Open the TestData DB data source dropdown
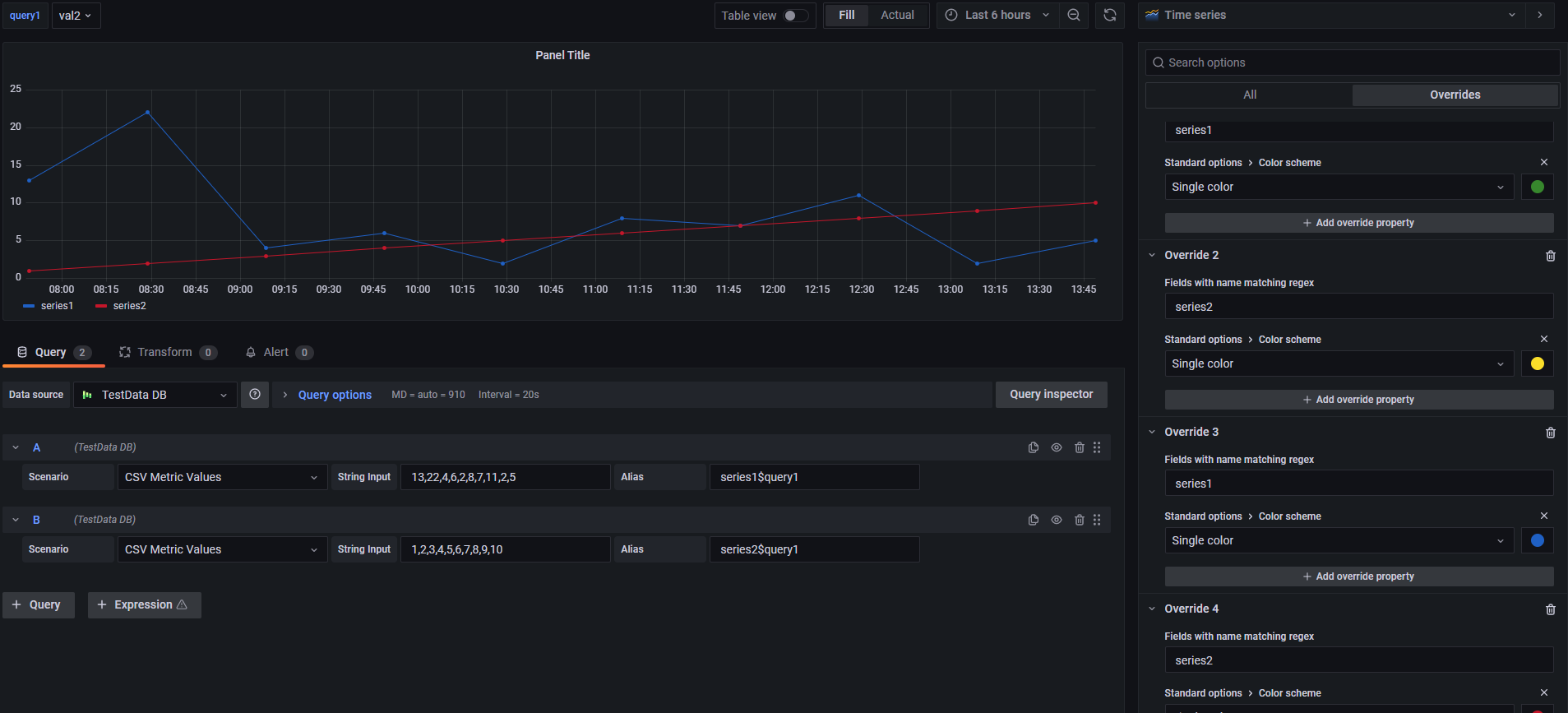 [x=155, y=395]
